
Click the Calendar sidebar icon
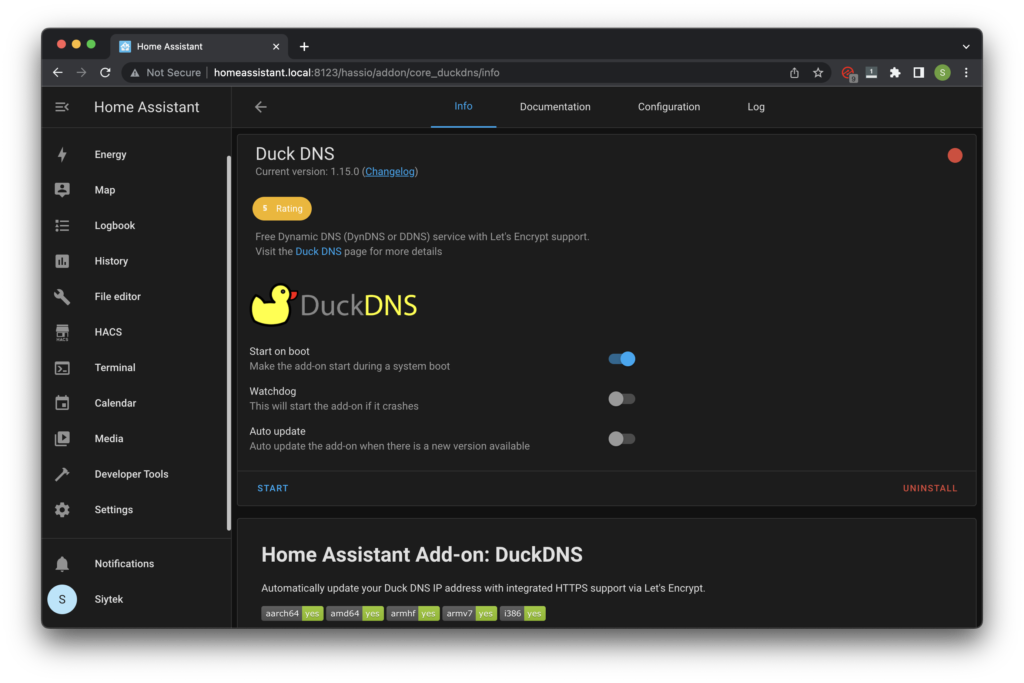[62, 403]
